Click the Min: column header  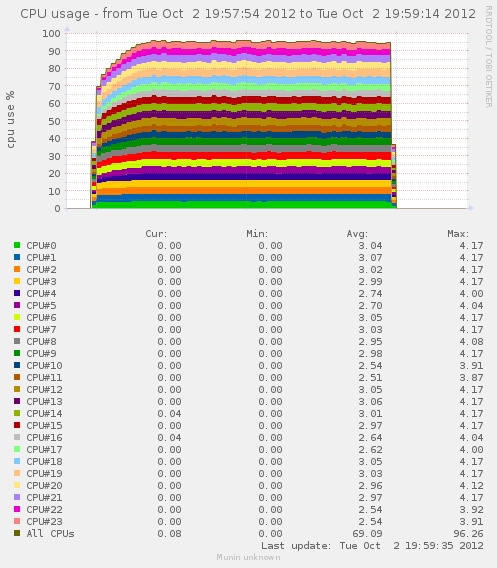pos(257,234)
